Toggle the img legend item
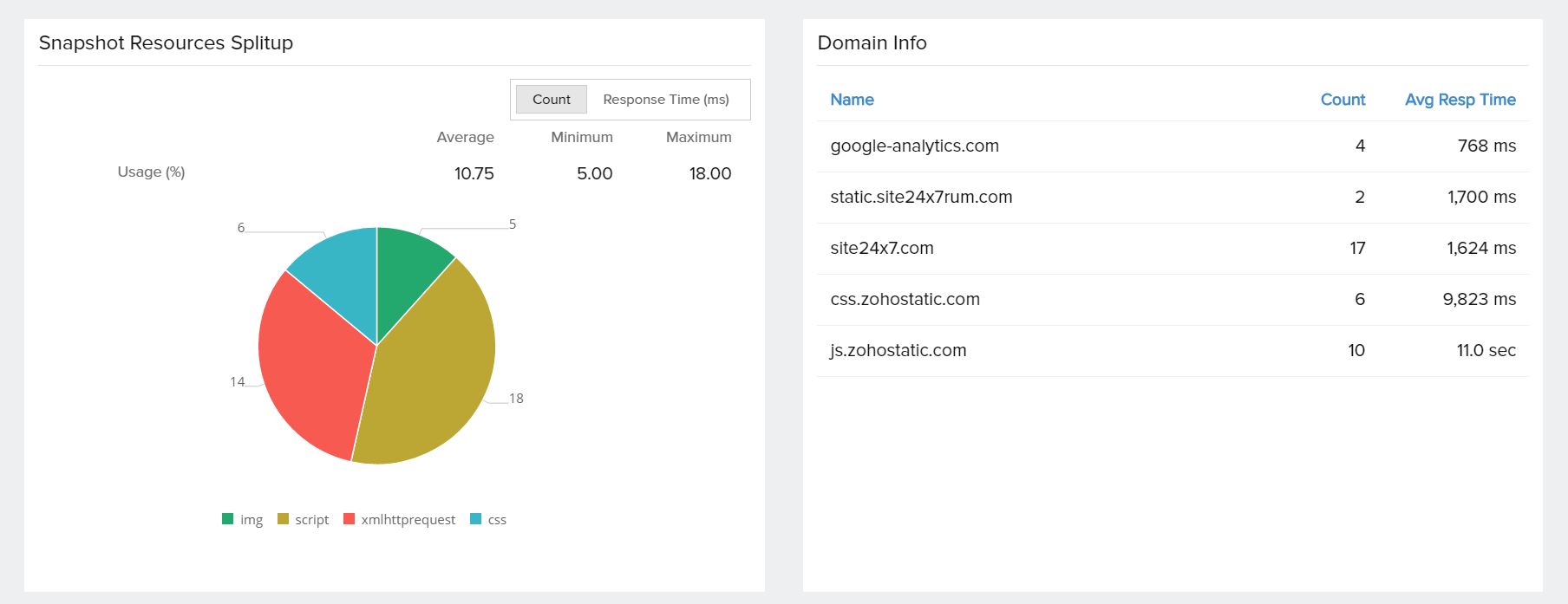The width and height of the screenshot is (1568, 604). point(243,519)
